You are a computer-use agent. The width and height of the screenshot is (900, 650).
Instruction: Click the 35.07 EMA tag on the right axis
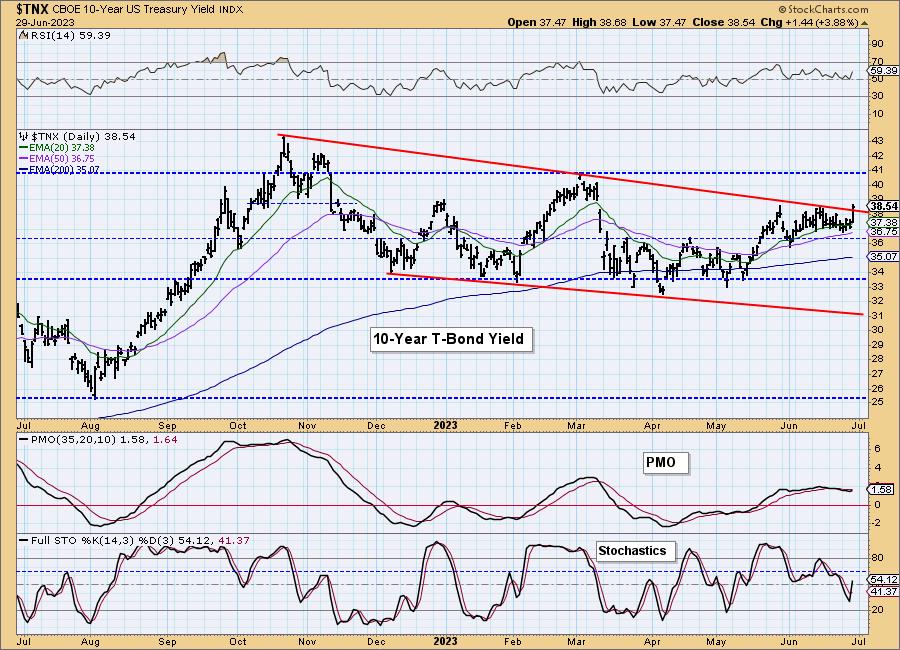point(883,257)
